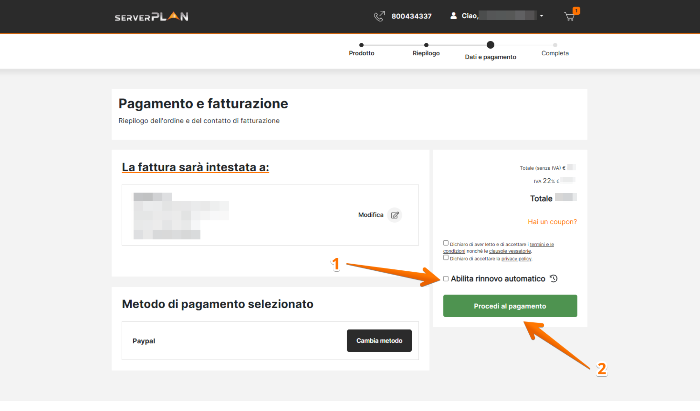
Task: Click the Cambia metodo button
Action: [x=379, y=341]
